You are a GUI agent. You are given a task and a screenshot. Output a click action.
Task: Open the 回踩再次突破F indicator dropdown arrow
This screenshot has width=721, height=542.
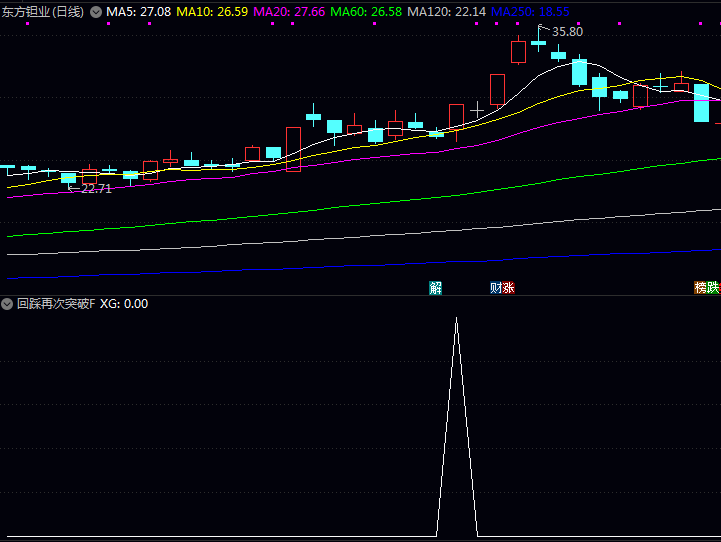tap(8, 303)
